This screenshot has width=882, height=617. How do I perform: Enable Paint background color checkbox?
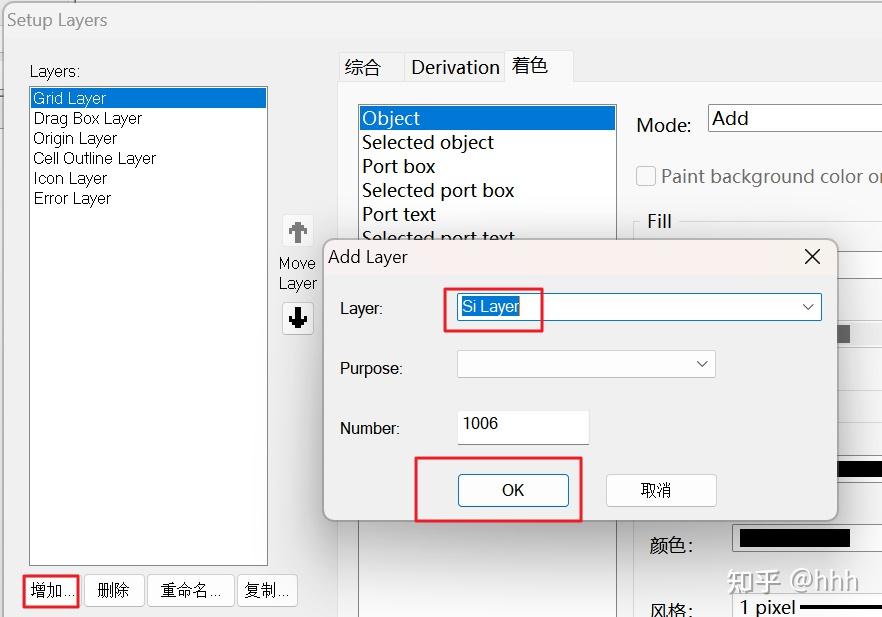click(x=645, y=176)
